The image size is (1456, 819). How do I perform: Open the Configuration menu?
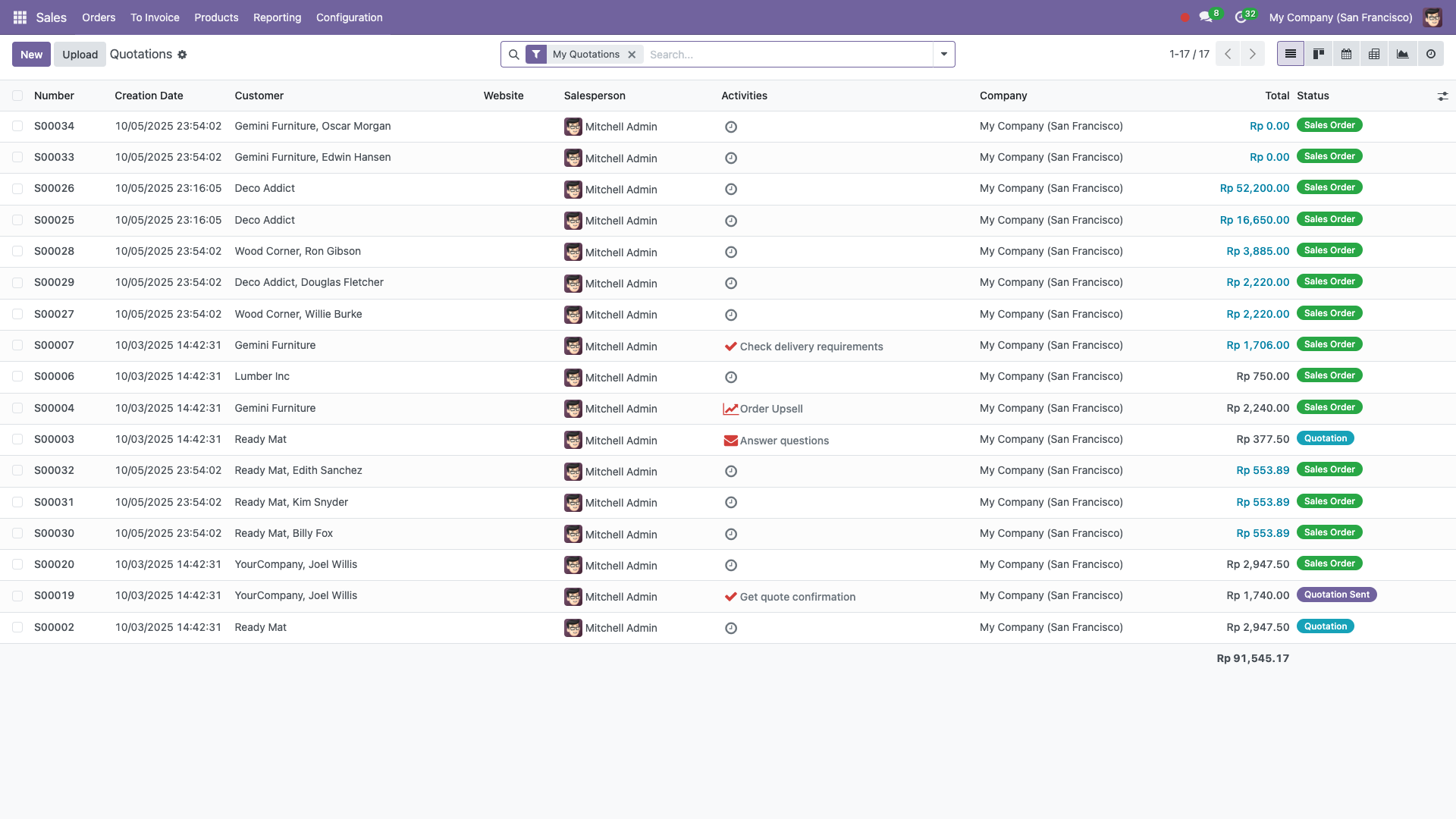click(x=349, y=17)
